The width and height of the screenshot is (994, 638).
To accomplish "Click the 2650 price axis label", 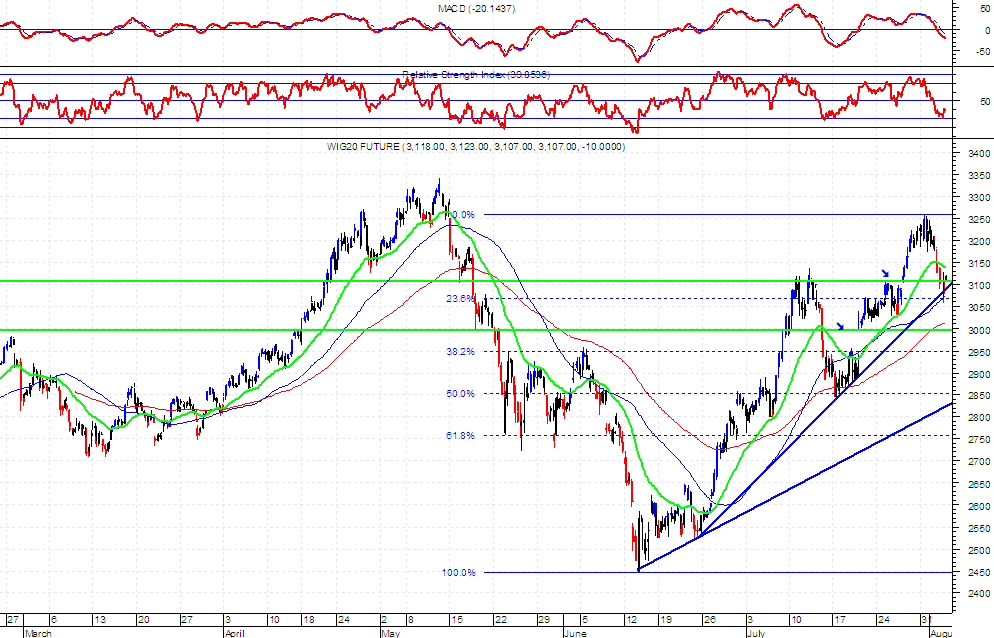I will [x=979, y=485].
